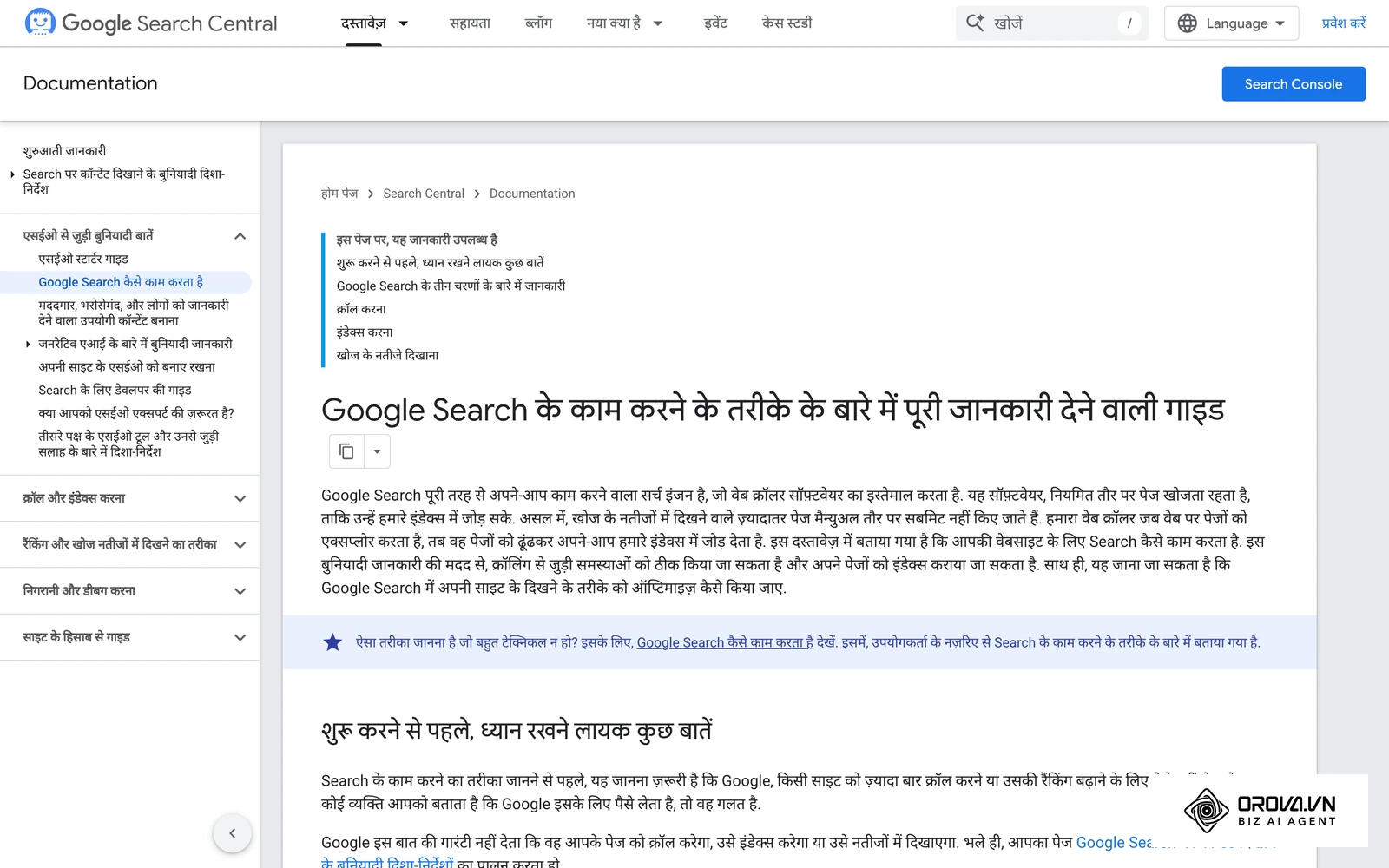
Task: Open Search के लिए डेवलपर की गाइड
Action: pos(115,390)
